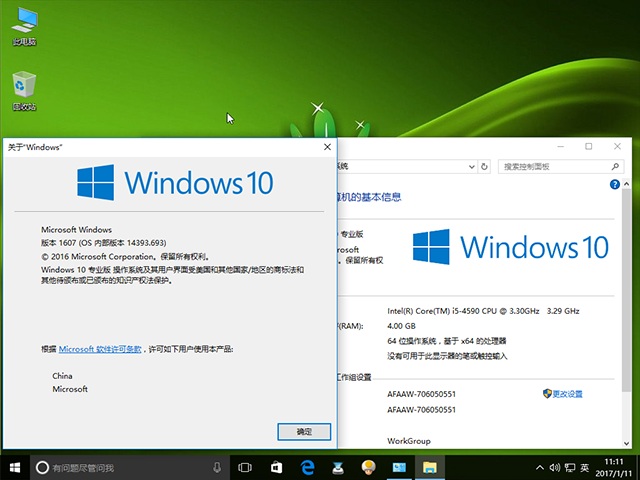Screen dimensions: 640x480
Task: Open File Explorer from the taskbar
Action: click(430, 467)
